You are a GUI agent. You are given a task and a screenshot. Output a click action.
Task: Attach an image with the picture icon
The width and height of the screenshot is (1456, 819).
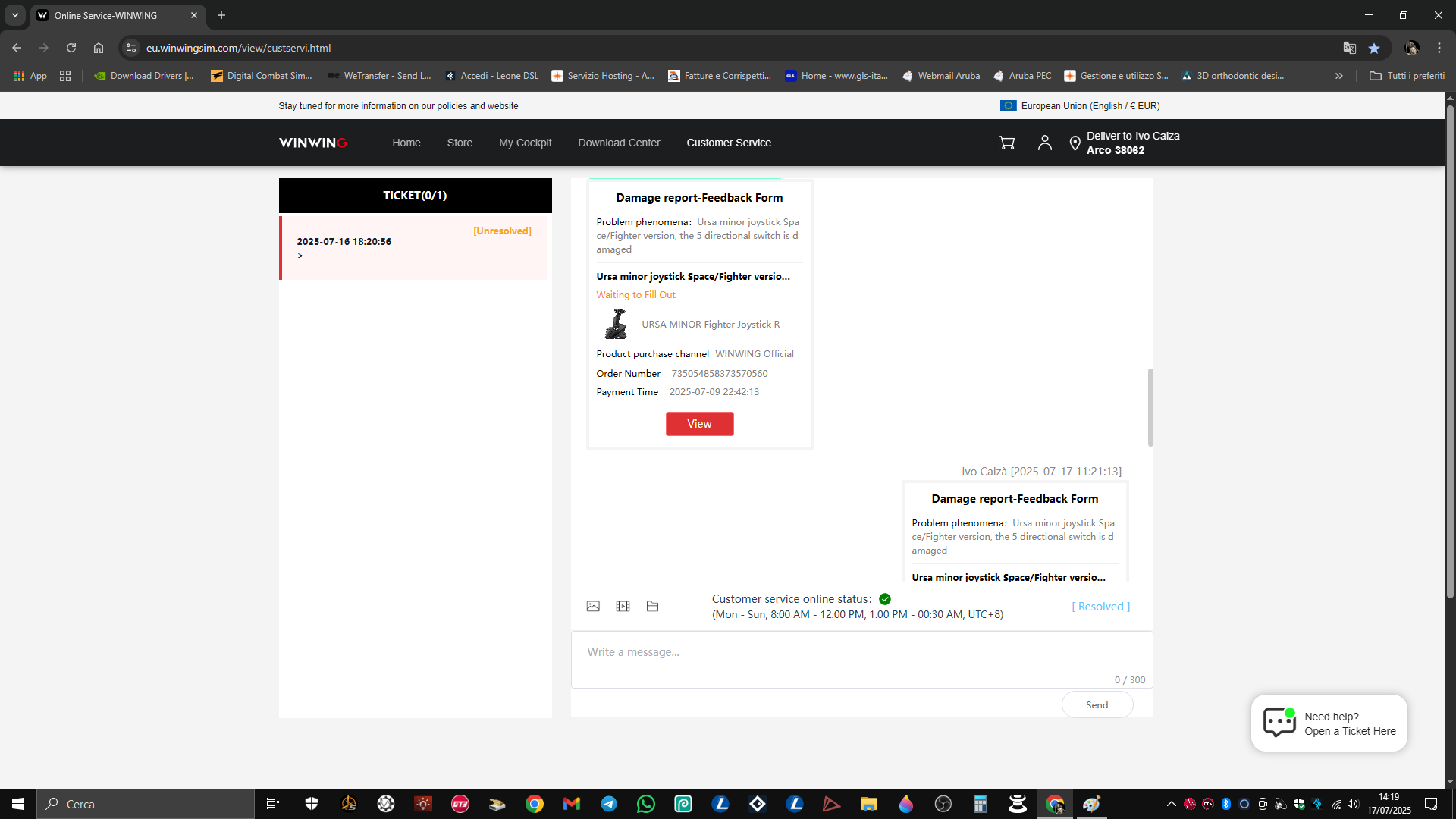(x=593, y=607)
